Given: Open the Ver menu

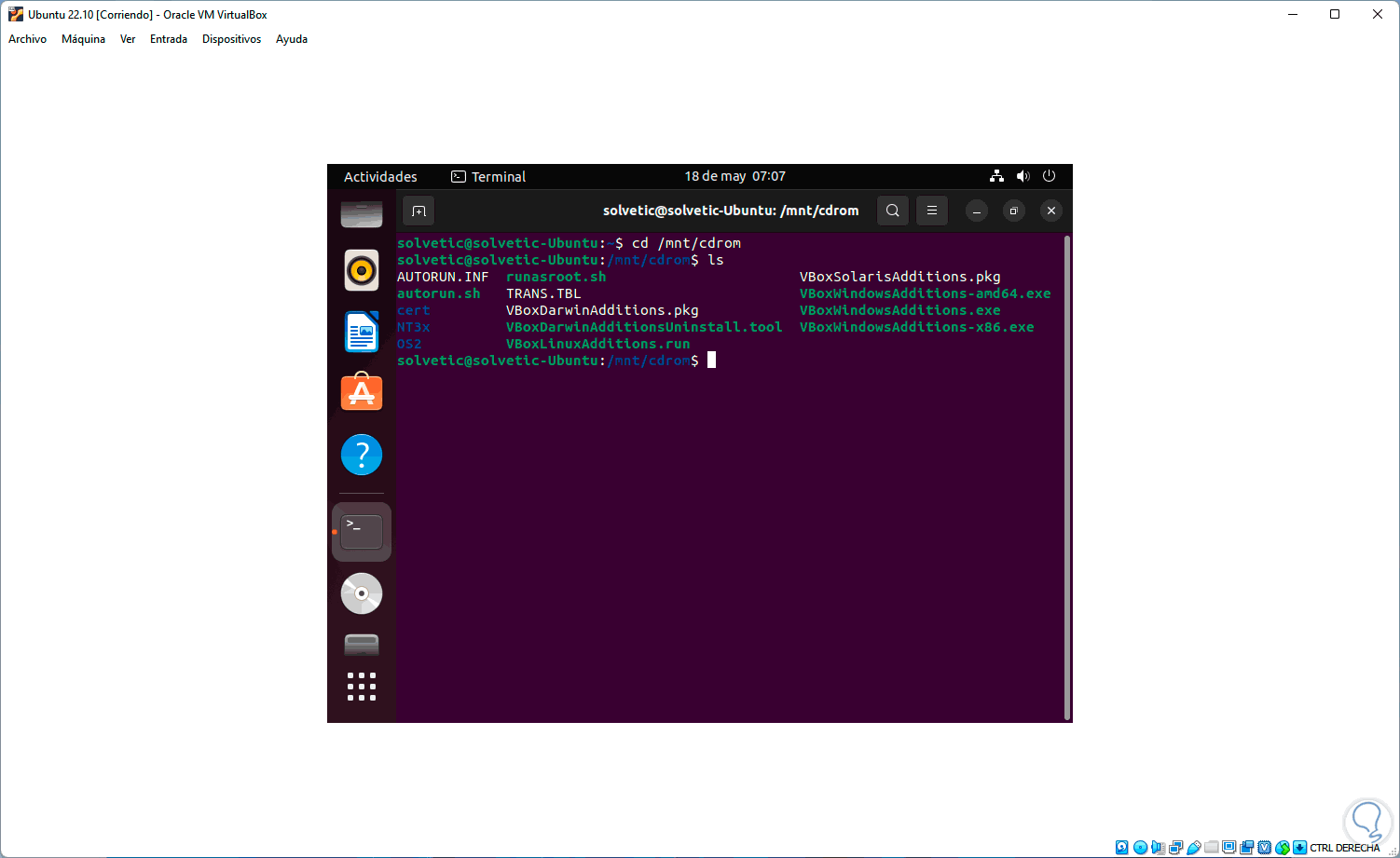Looking at the screenshot, I should 128,39.
